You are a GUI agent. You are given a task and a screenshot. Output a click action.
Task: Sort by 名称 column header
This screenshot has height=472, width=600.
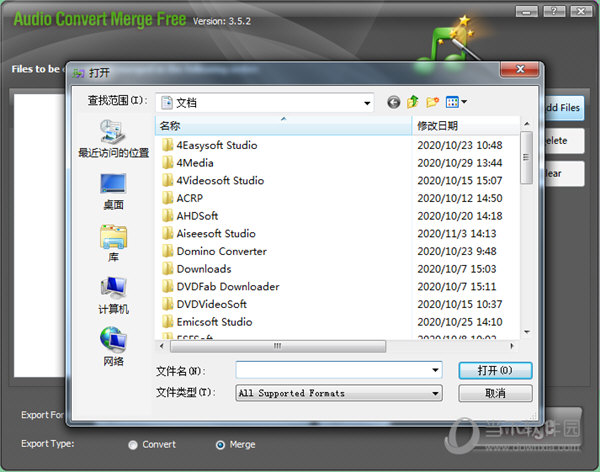point(284,126)
